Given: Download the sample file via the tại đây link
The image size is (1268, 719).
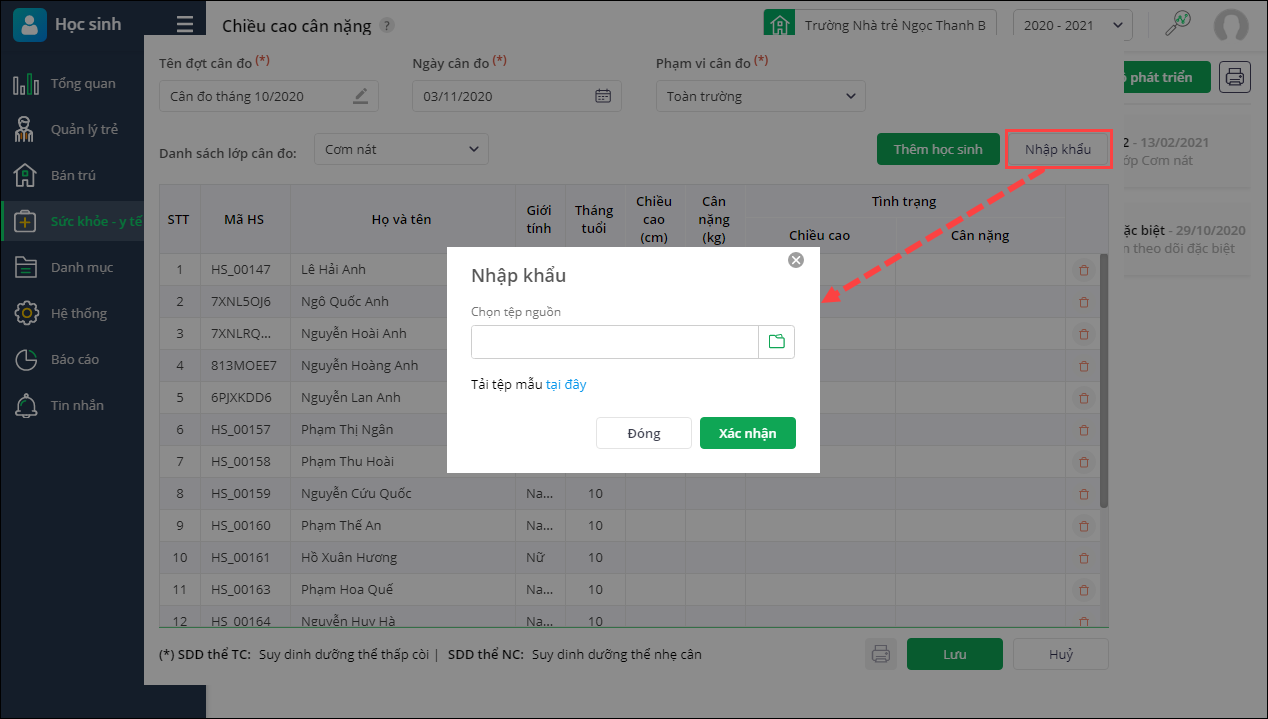Looking at the screenshot, I should (566, 384).
